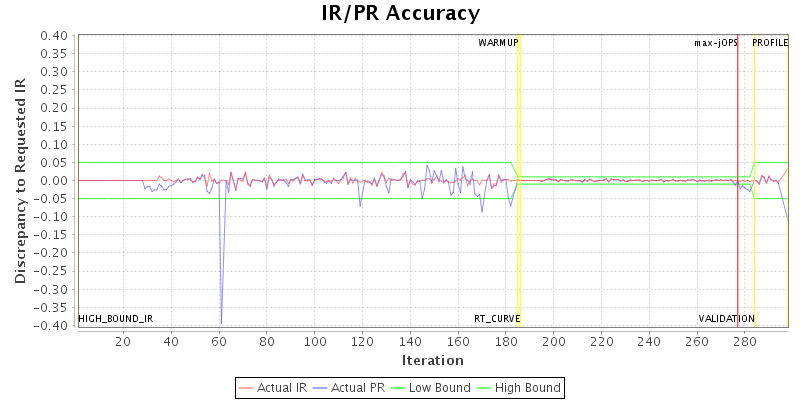This screenshot has height=400, width=800.
Task: Click the 0.40 tick on the y-axis
Action: [x=53, y=36]
